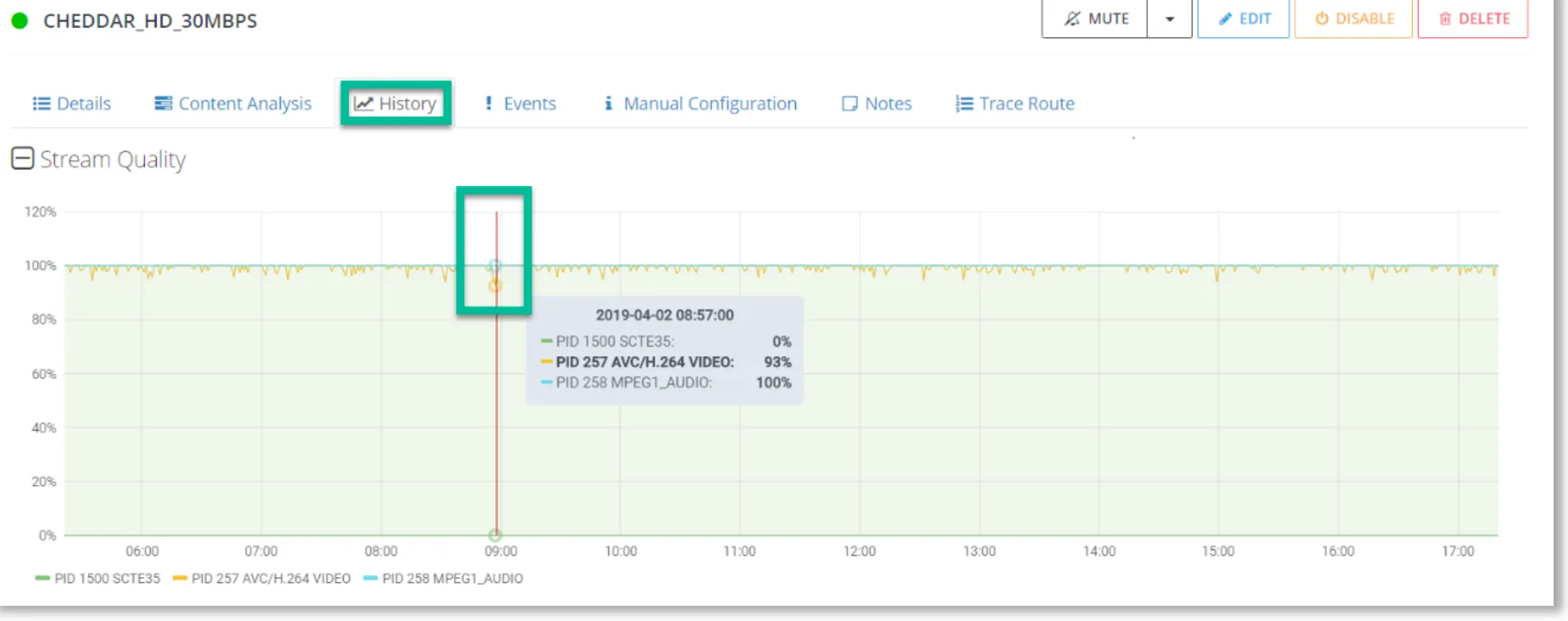Open the dropdown arrow next to MUTE
Image resolution: width=1568 pixels, height=621 pixels.
coord(1169,19)
